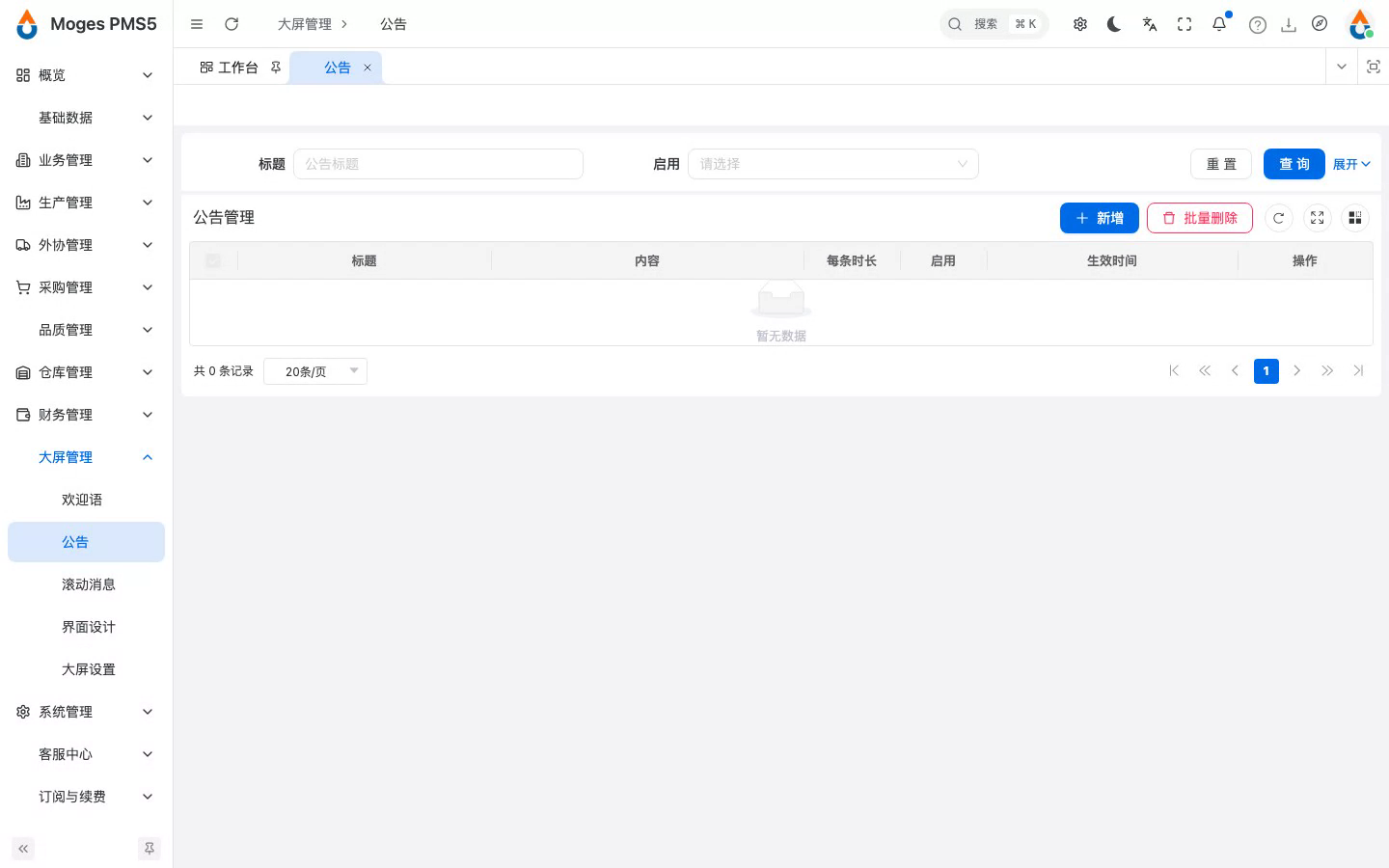This screenshot has width=1389, height=868.
Task: Switch to dark mode with moon icon
Action: [1114, 24]
